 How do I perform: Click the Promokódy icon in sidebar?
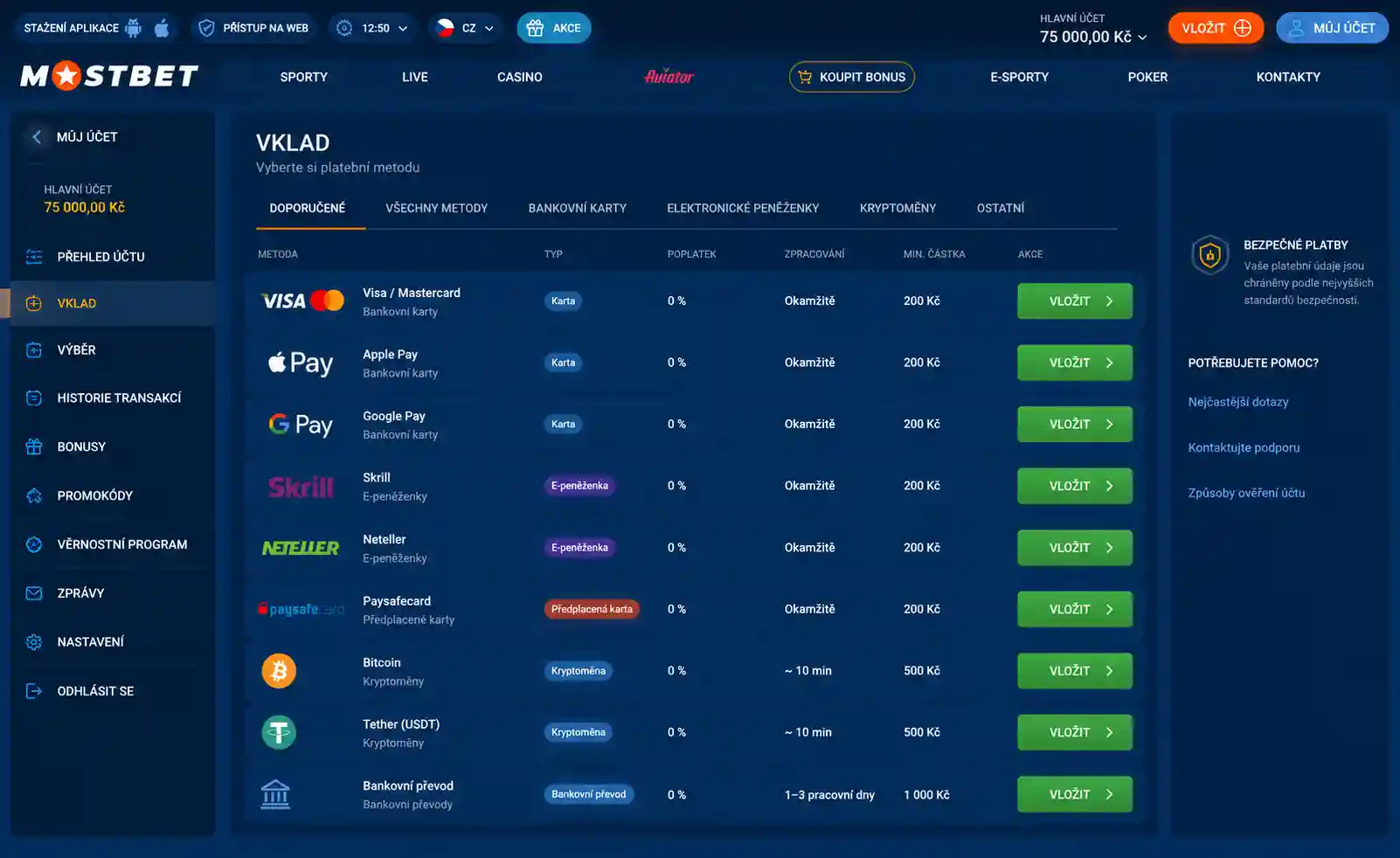[x=34, y=496]
